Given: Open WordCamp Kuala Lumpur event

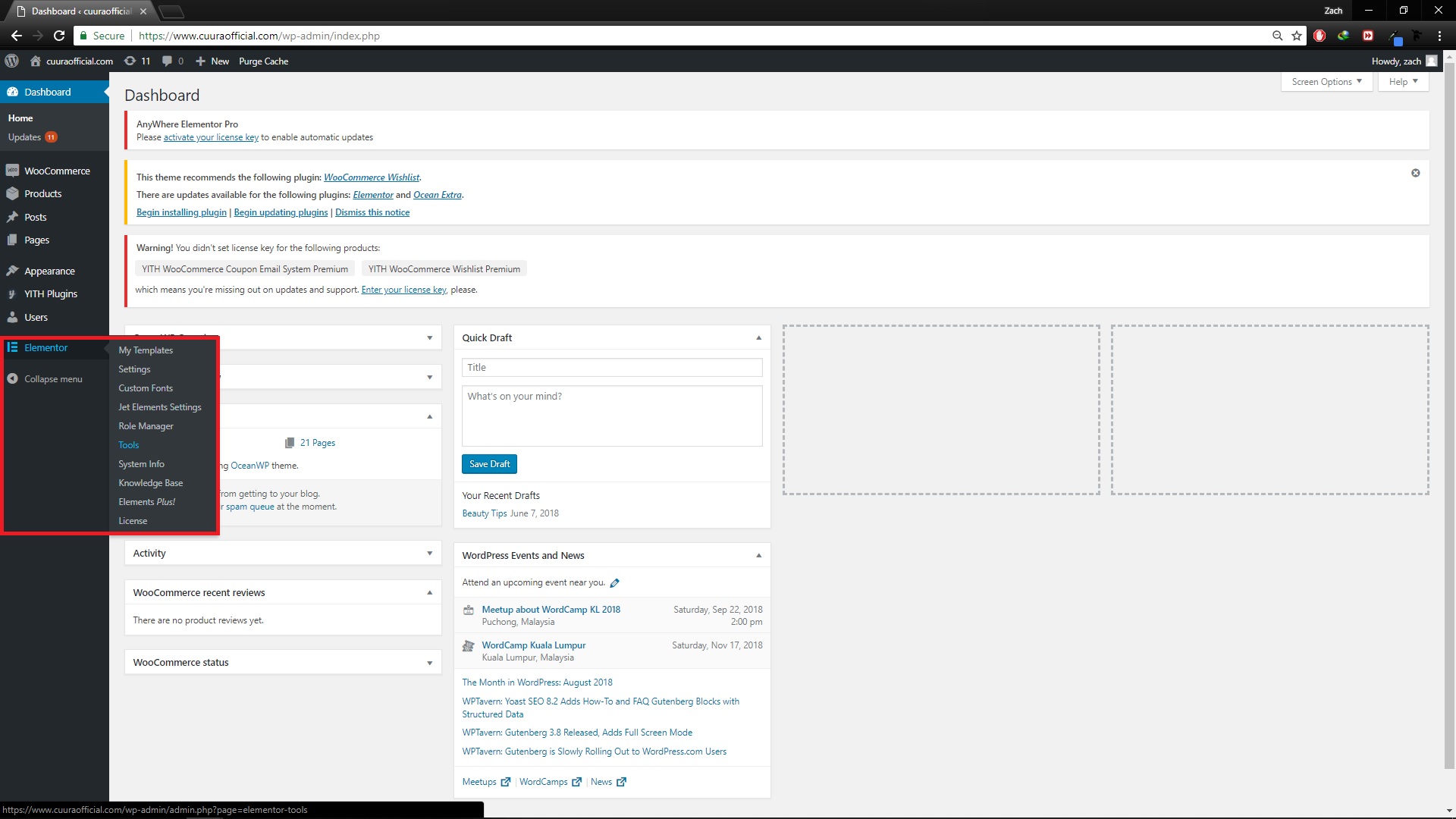Looking at the screenshot, I should [533, 645].
